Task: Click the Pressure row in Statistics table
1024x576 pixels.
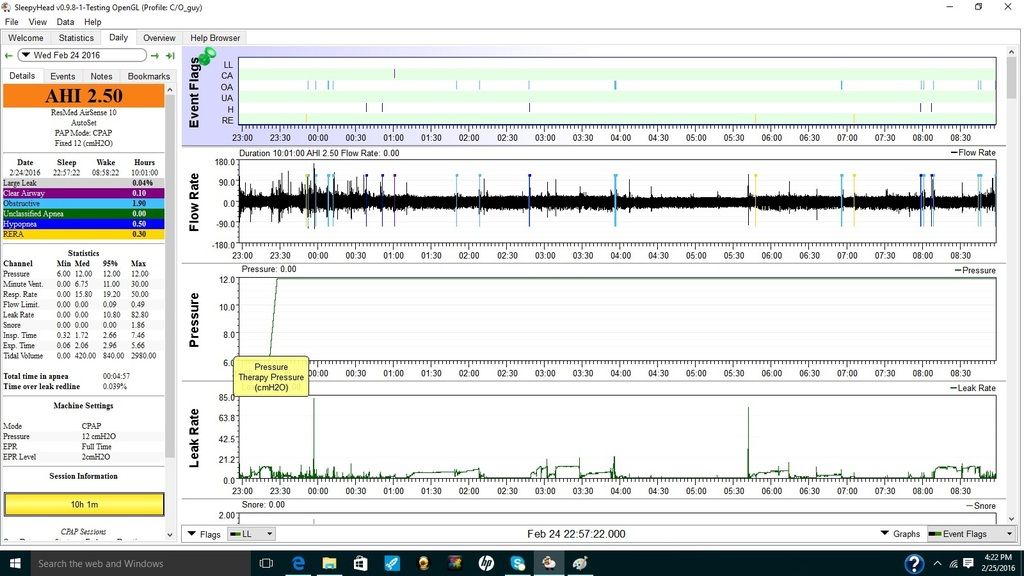Action: click(x=82, y=274)
